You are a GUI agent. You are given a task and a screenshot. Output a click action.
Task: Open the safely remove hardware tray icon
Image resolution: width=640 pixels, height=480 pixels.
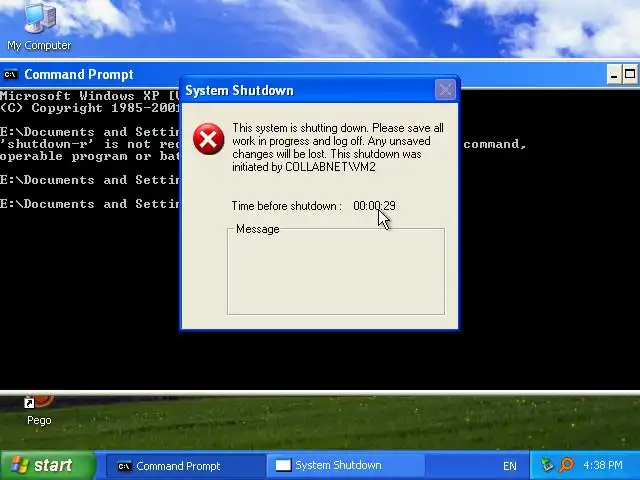(x=547, y=465)
